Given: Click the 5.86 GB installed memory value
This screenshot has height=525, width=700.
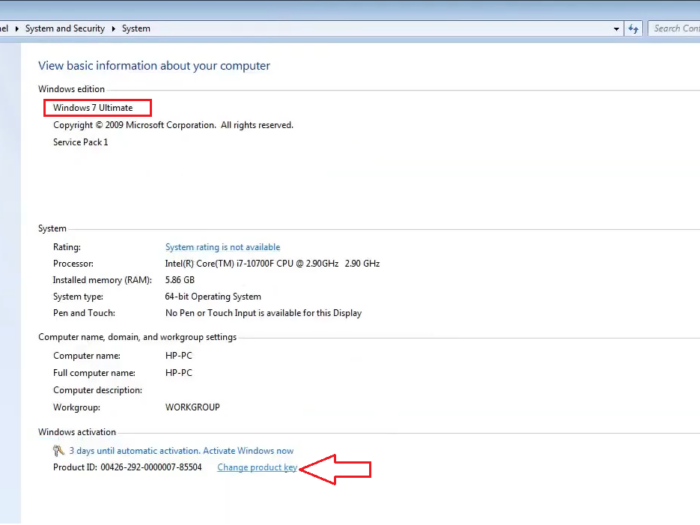Looking at the screenshot, I should pos(180,280).
